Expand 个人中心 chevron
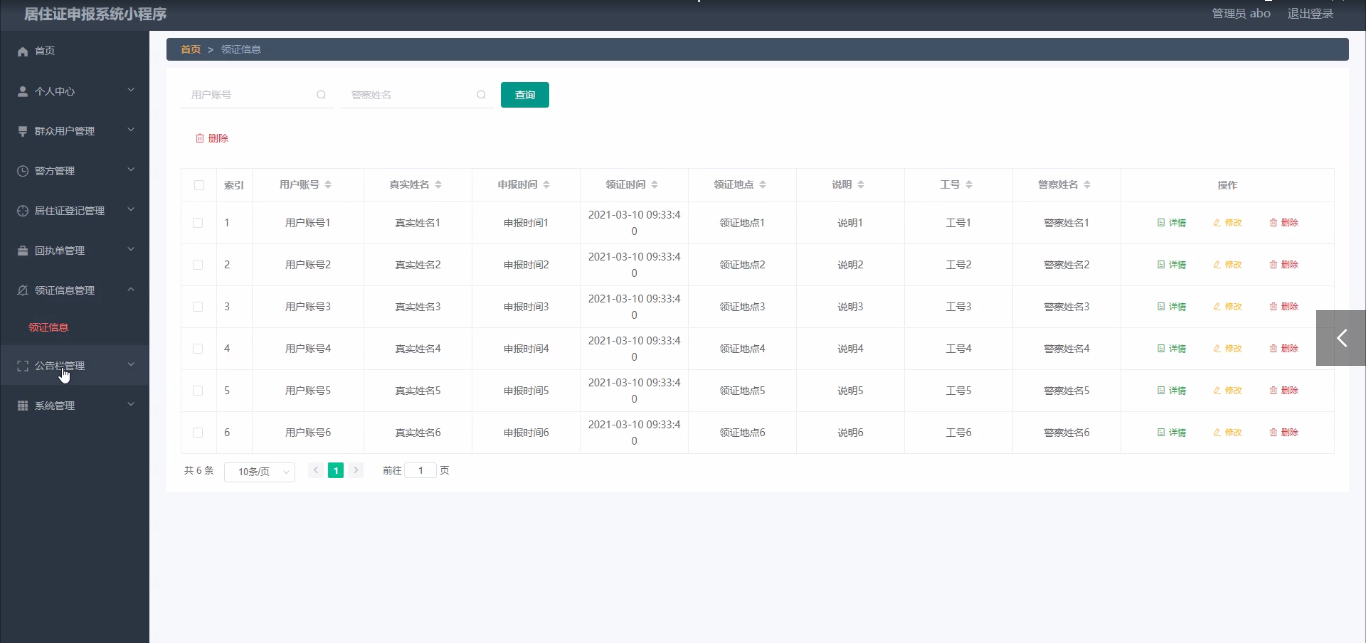 (131, 90)
